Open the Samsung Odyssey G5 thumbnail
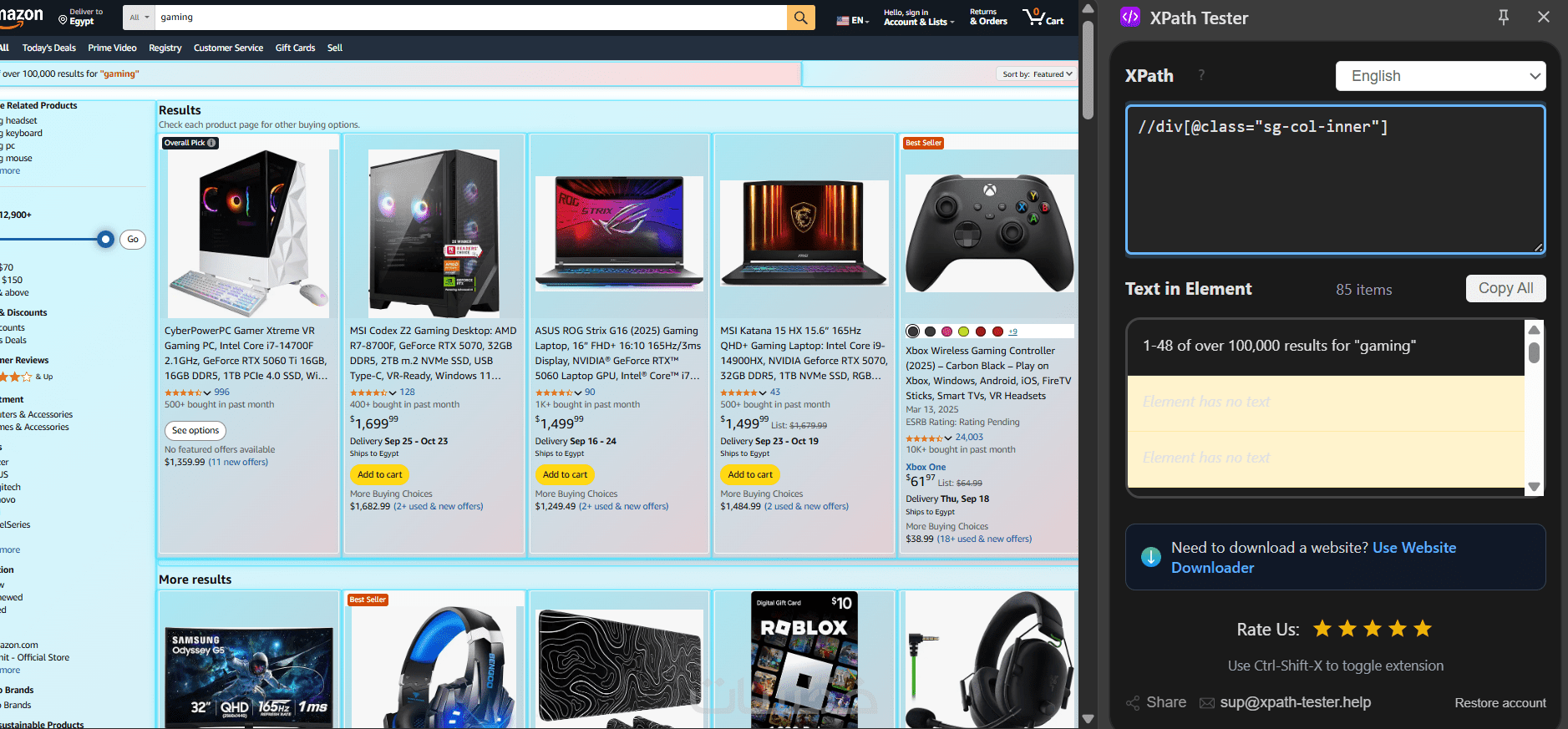 (x=249, y=676)
